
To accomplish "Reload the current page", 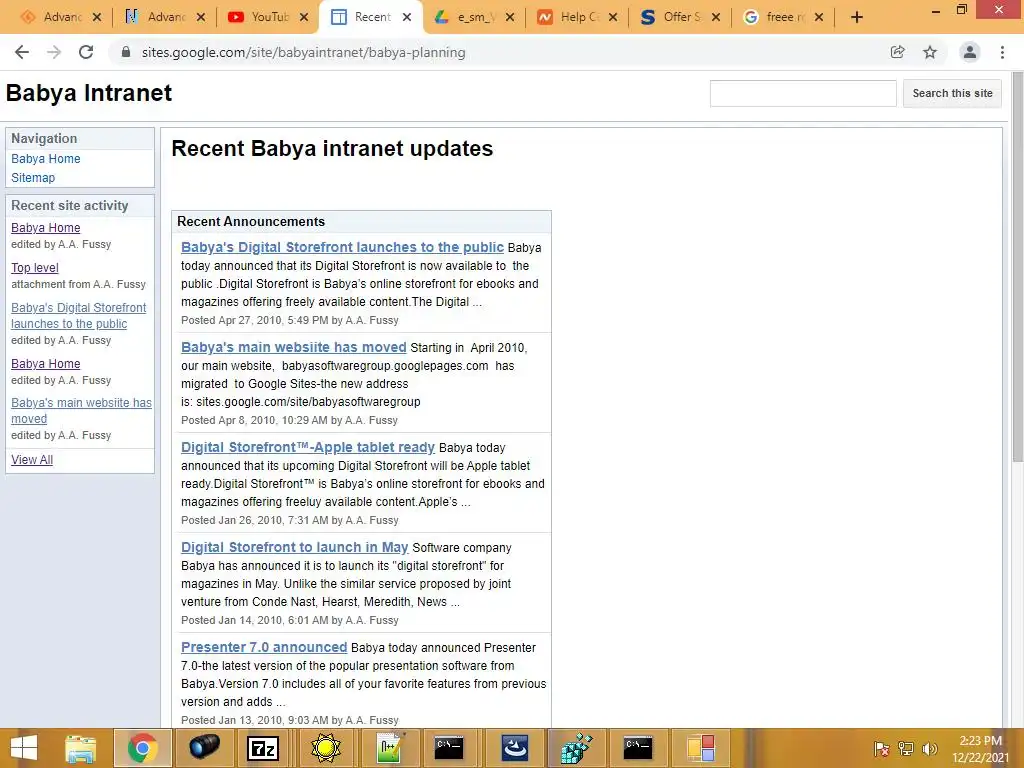I will [86, 52].
